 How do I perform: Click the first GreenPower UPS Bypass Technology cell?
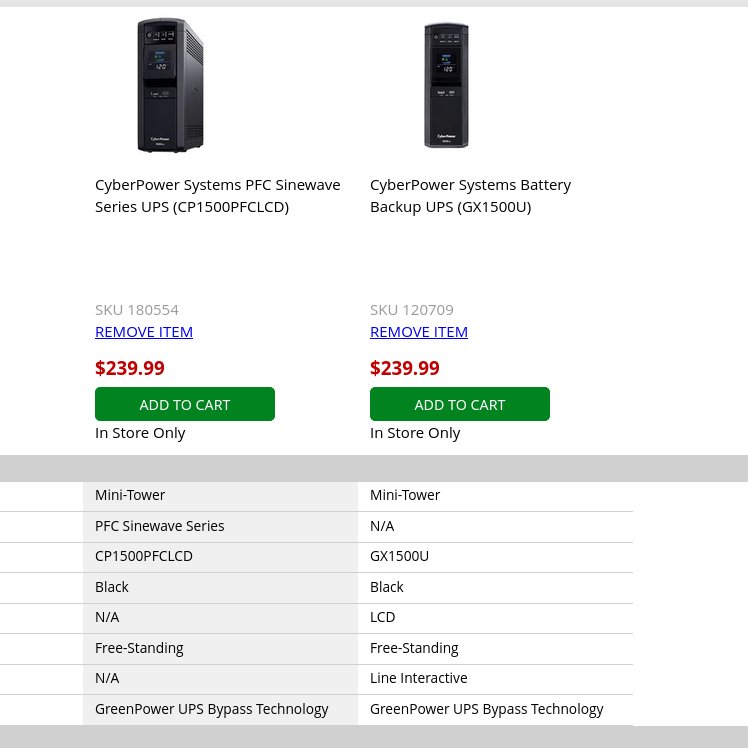point(220,709)
